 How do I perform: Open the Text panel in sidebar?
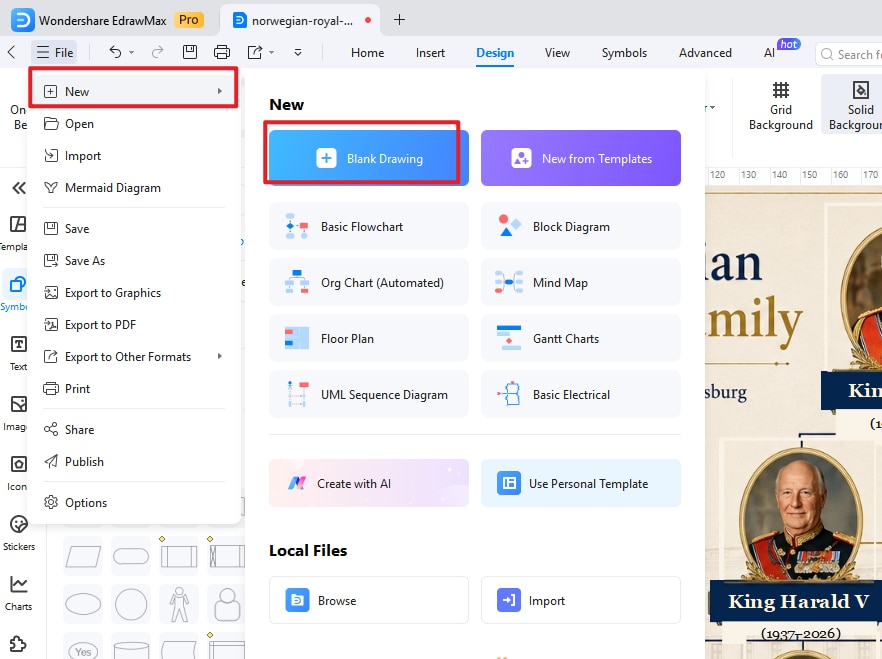(18, 353)
